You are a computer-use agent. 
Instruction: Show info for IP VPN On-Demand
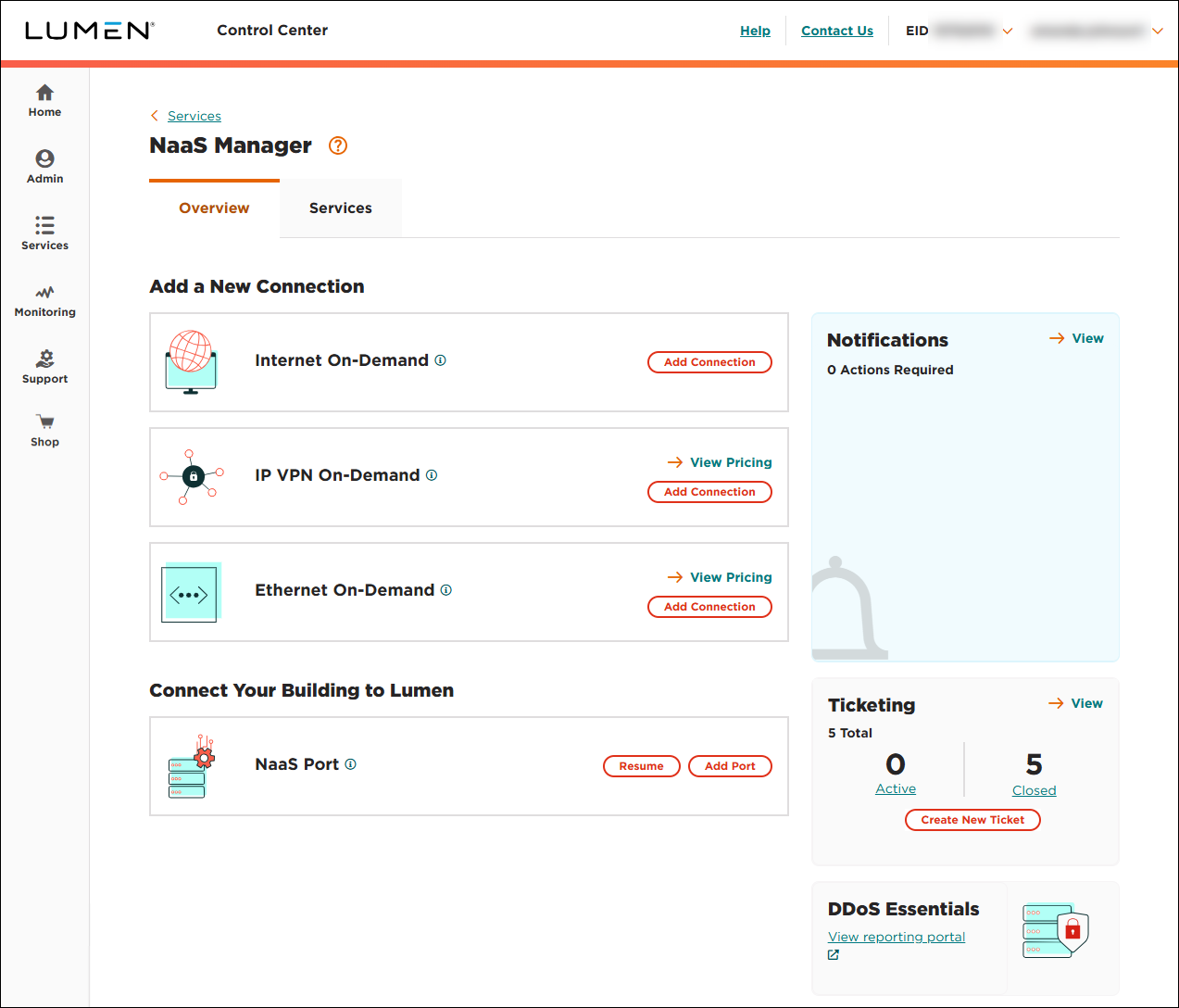pos(432,475)
